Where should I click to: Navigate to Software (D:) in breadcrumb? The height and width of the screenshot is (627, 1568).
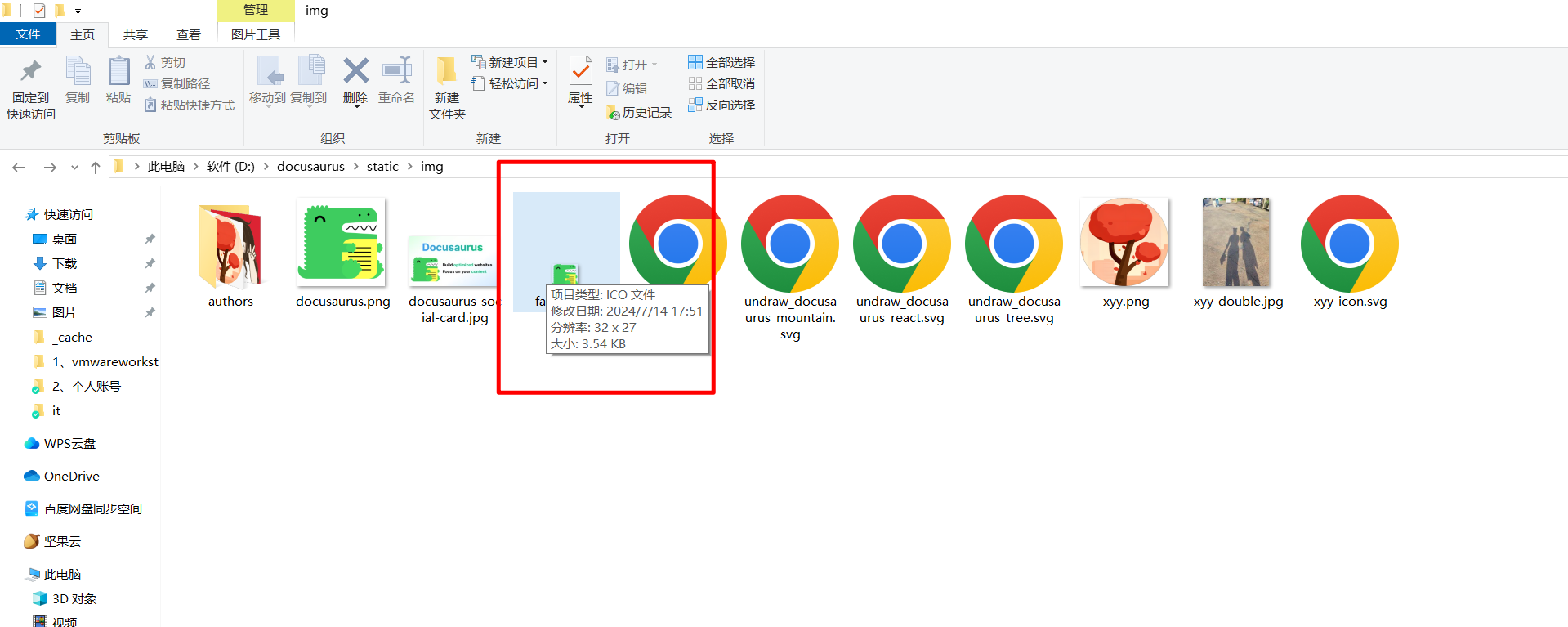[x=230, y=167]
